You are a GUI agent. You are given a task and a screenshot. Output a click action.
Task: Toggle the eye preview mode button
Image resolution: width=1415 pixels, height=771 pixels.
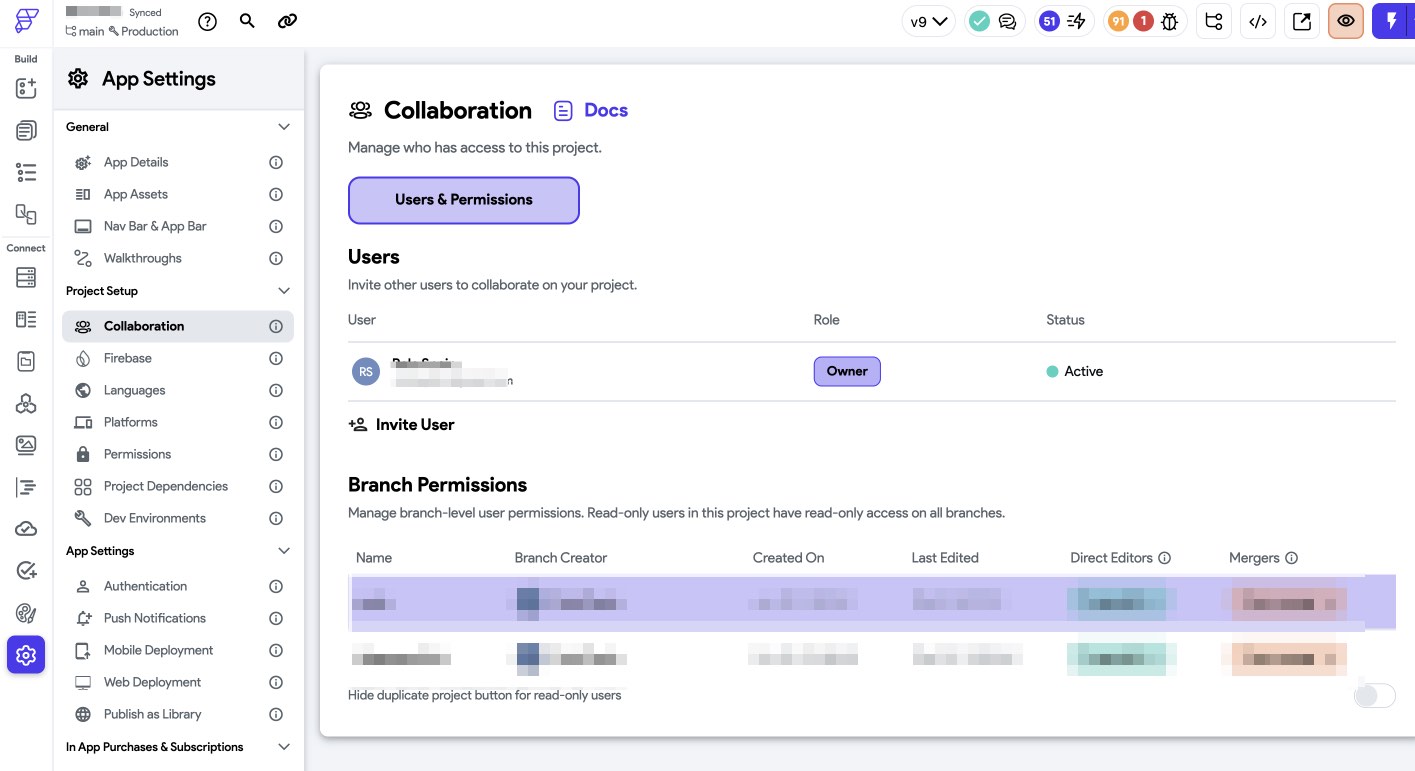click(1346, 21)
